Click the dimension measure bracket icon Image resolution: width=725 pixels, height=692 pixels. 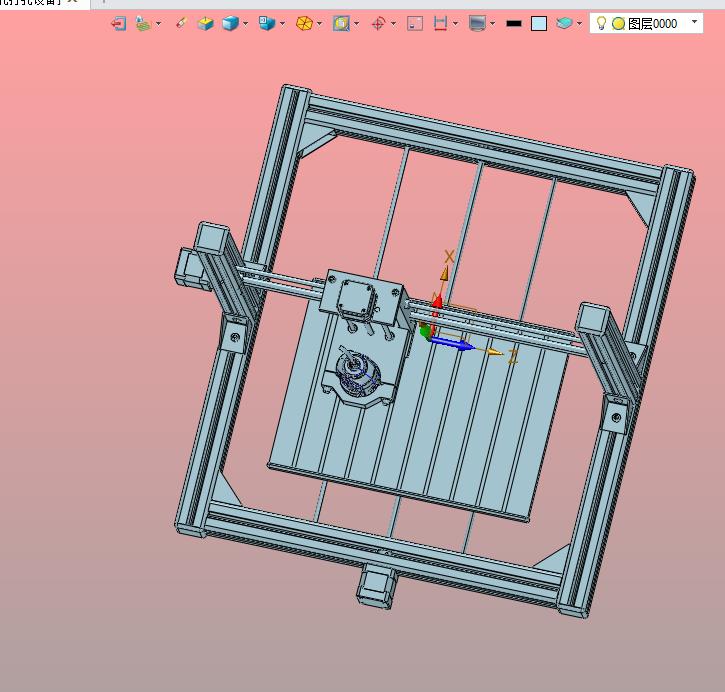(x=440, y=23)
